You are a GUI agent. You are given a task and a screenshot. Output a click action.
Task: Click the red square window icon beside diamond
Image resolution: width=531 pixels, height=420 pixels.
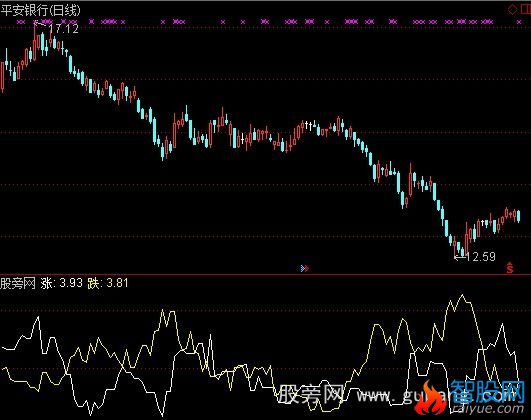pyautogui.click(x=525, y=9)
